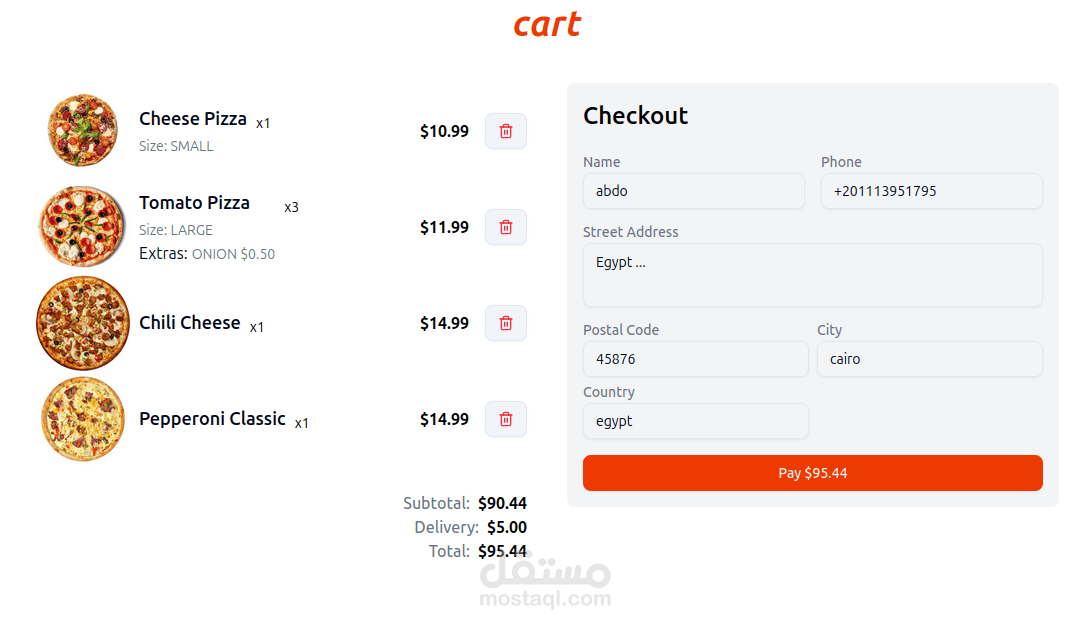Edit the Street Address text area
1092x622 pixels.
click(x=812, y=275)
